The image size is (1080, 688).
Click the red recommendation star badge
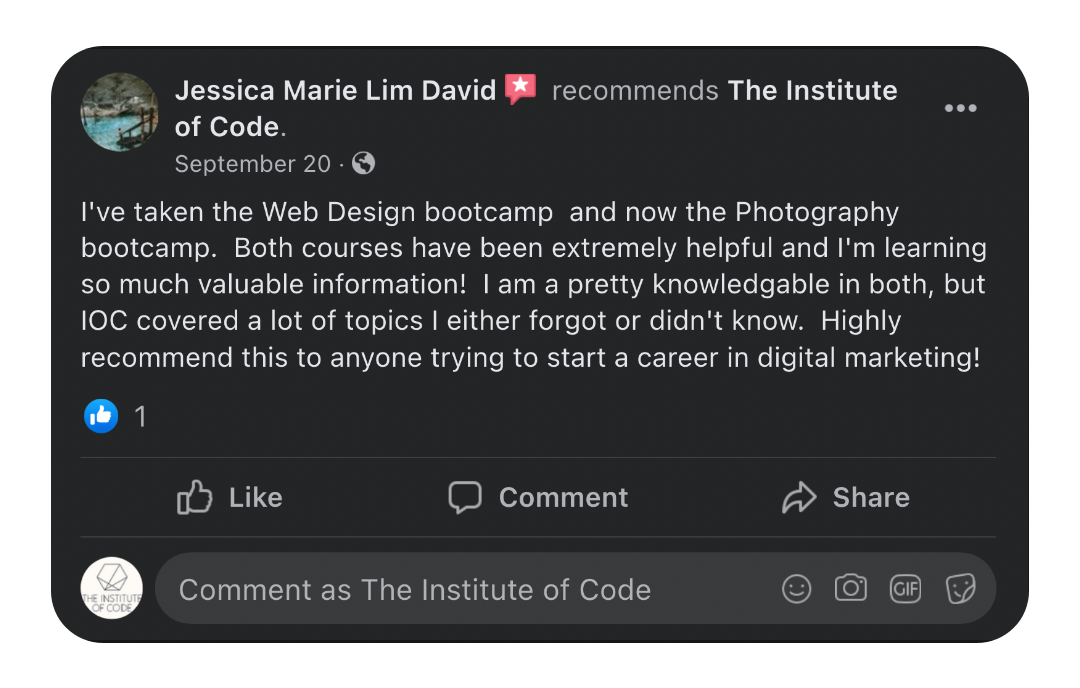click(x=521, y=90)
